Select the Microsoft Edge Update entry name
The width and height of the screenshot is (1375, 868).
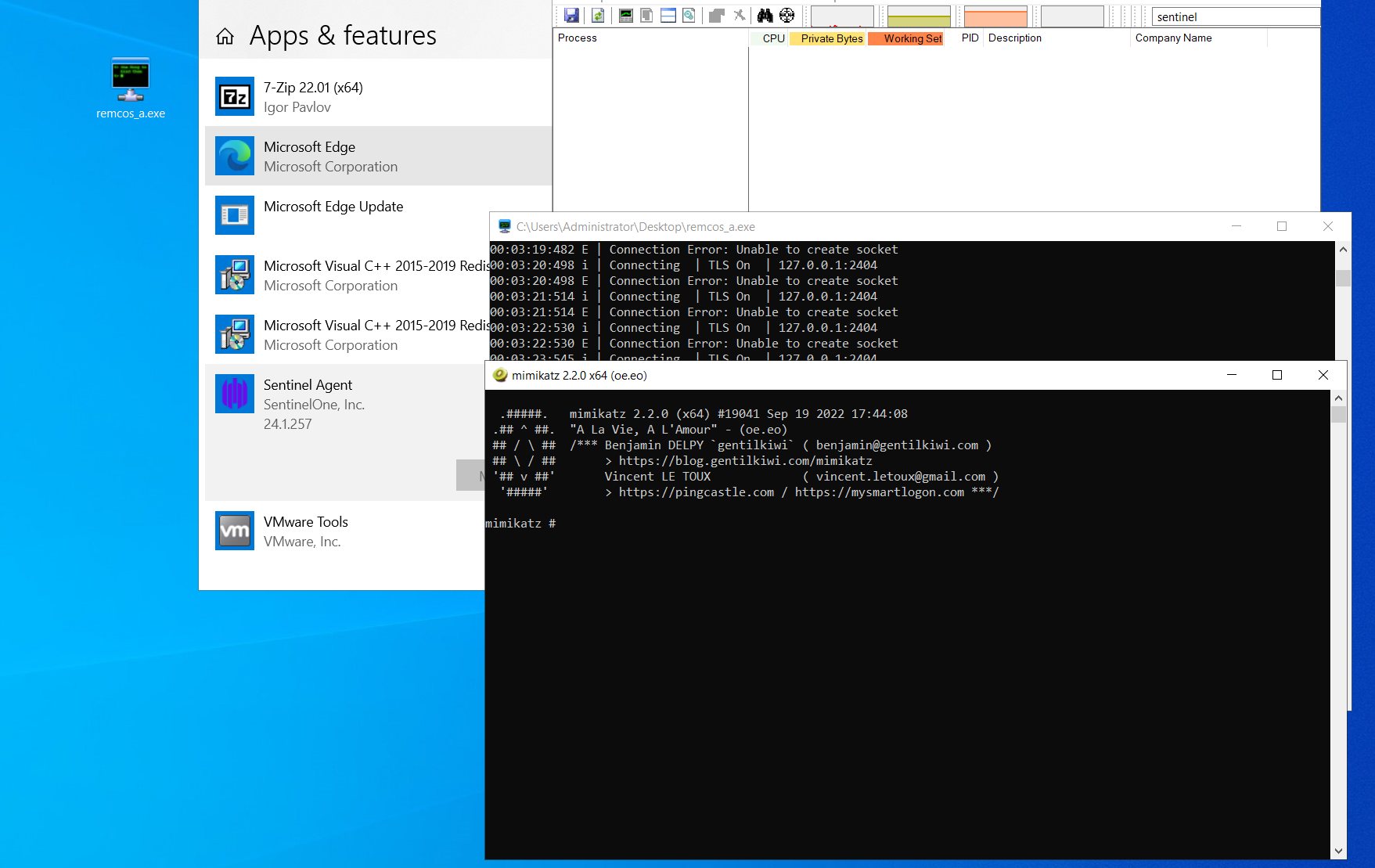333,207
